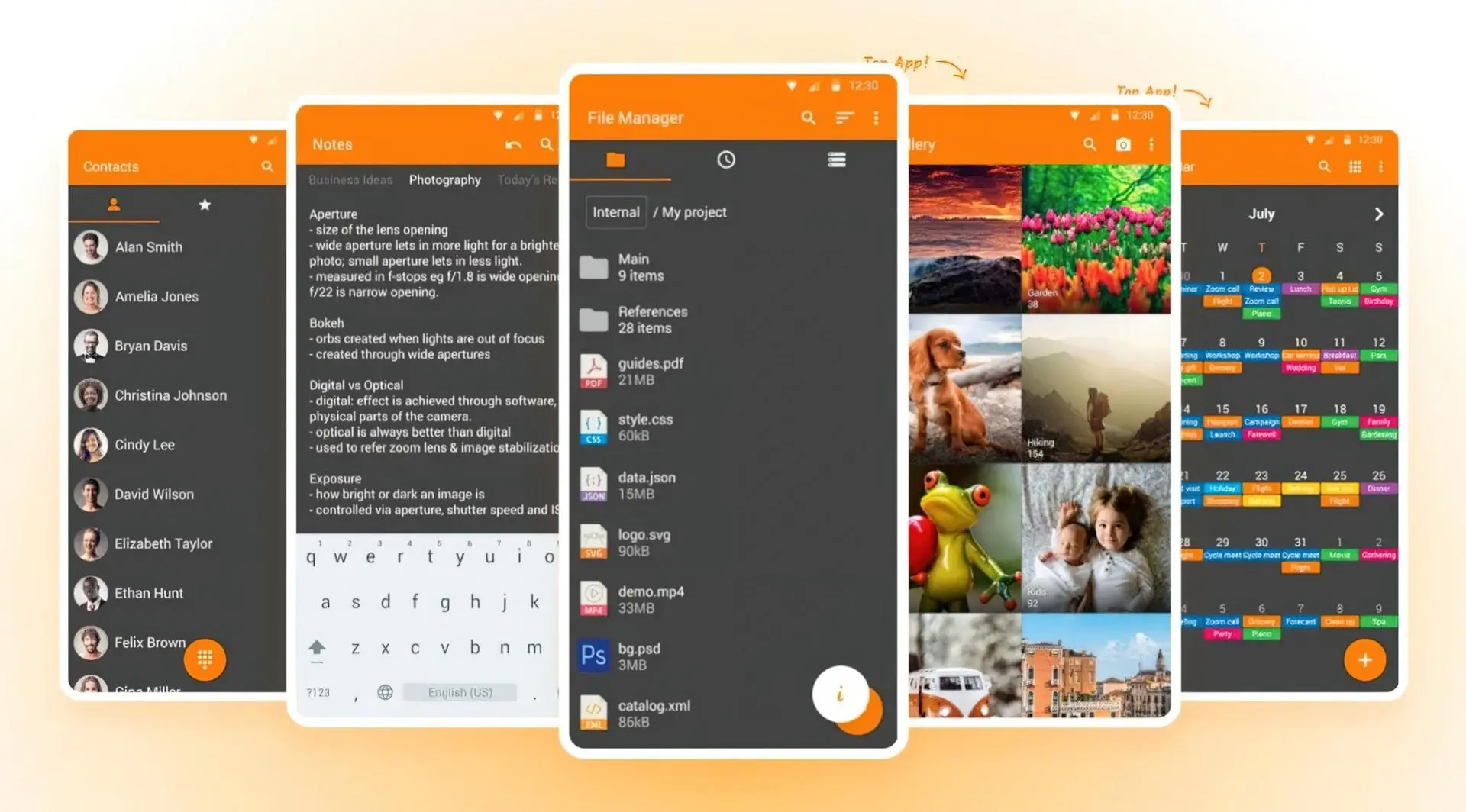This screenshot has height=812, width=1466.
Task: Select July 17 in the calendar
Action: pyautogui.click(x=1300, y=409)
